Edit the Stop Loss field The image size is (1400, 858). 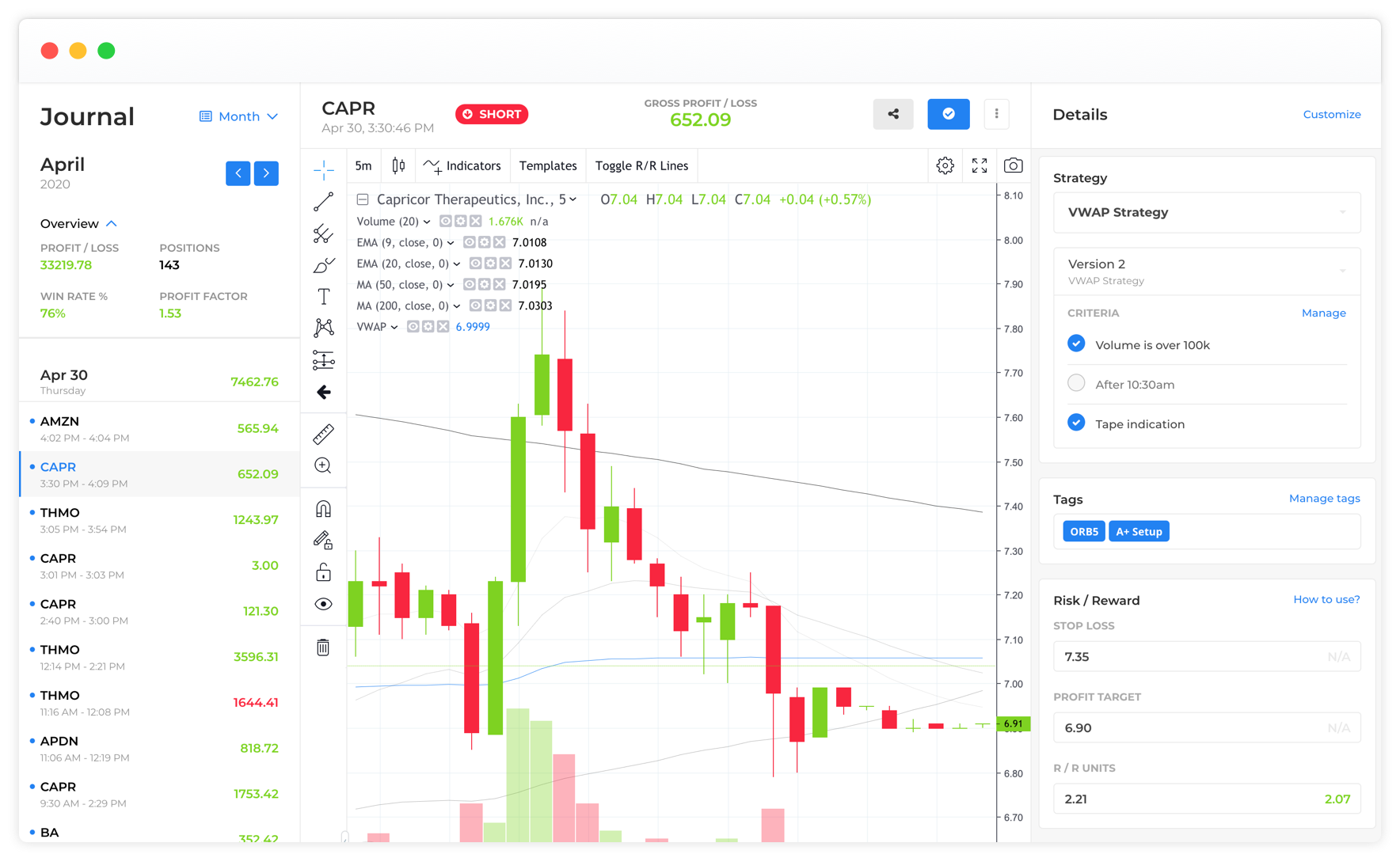click(x=1207, y=656)
